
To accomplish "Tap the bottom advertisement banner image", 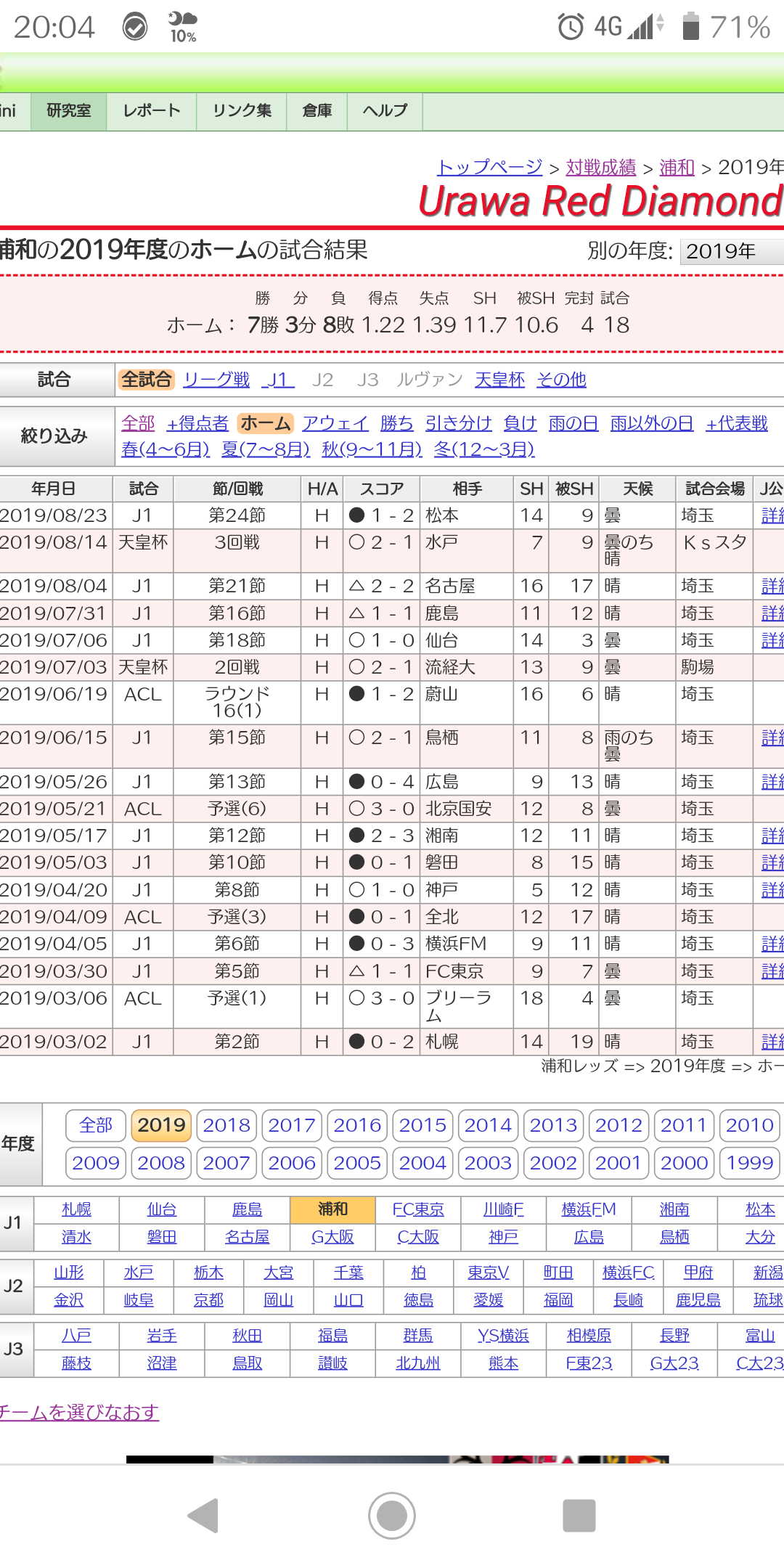I will 397,1458.
